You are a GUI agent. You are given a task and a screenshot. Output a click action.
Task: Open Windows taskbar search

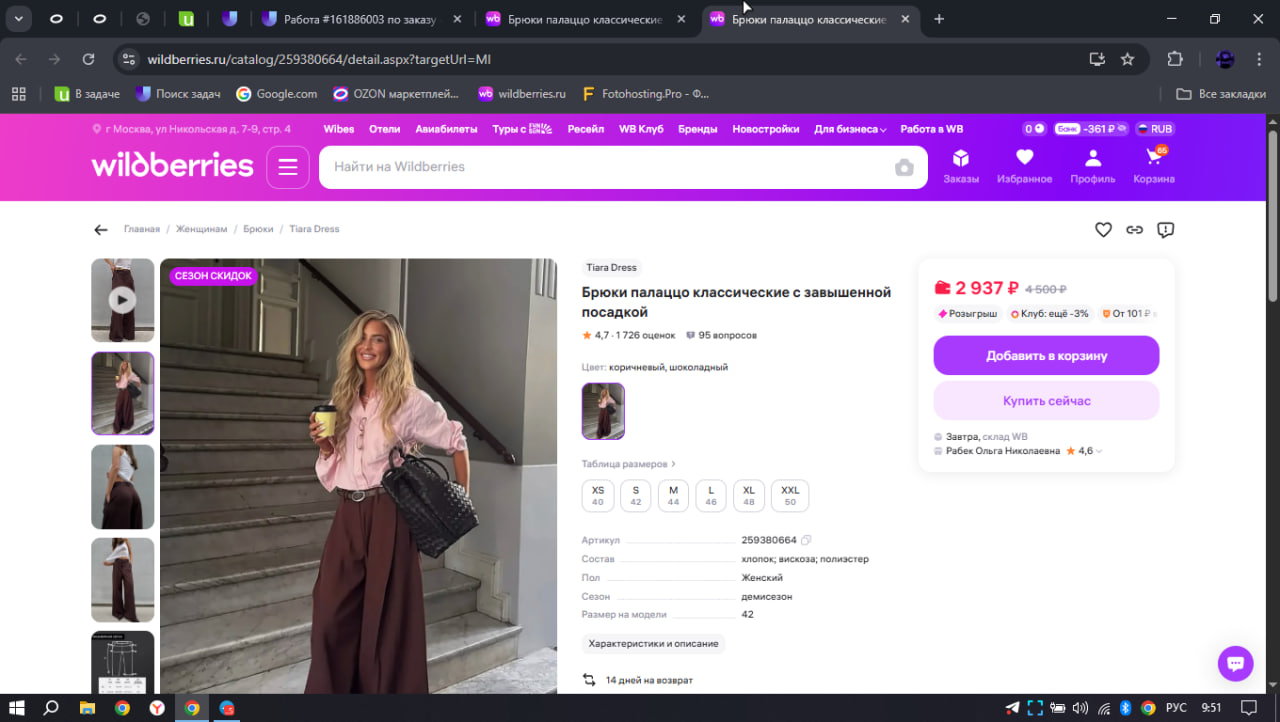click(x=51, y=708)
